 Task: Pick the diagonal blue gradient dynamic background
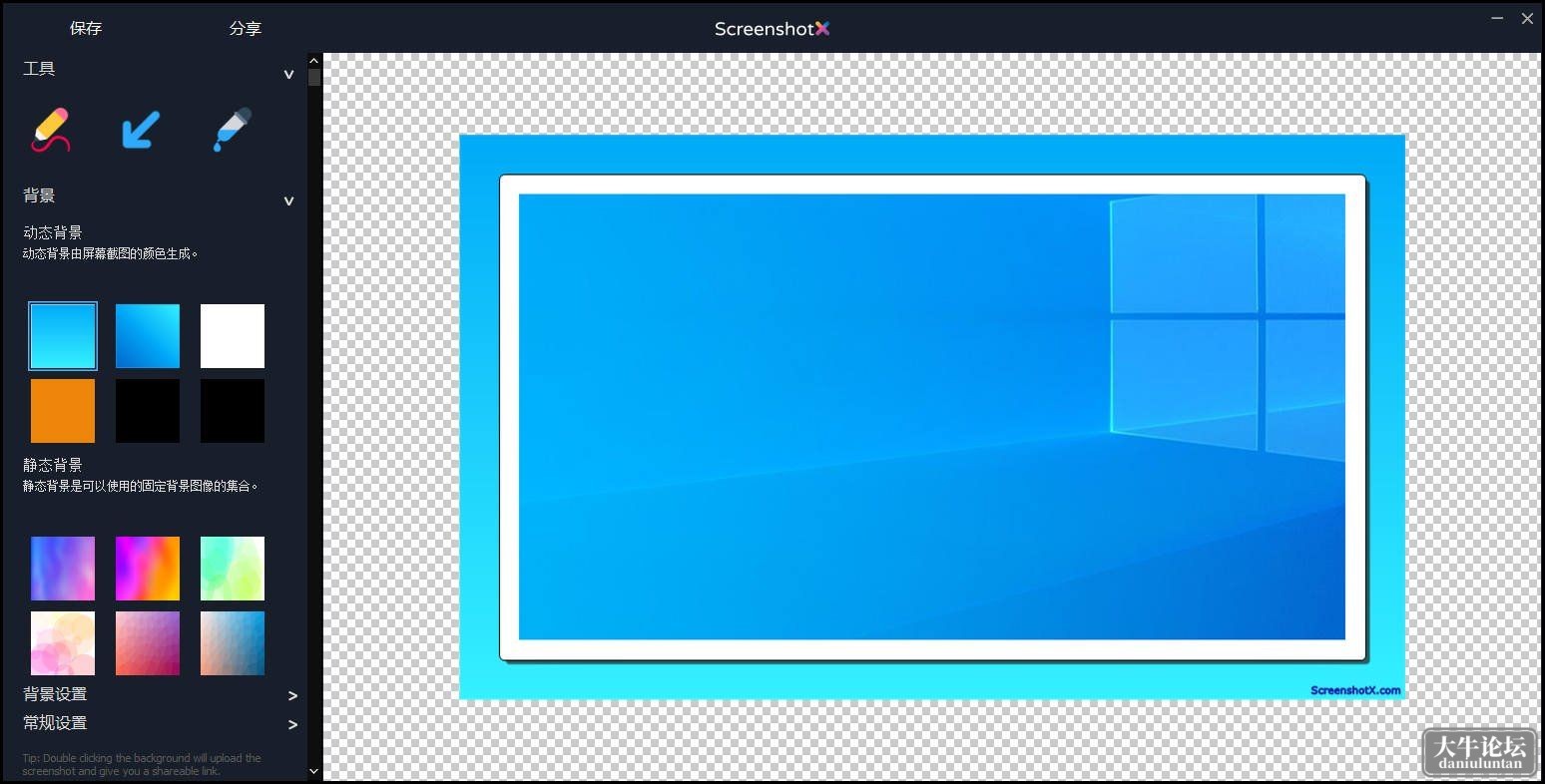click(x=148, y=336)
